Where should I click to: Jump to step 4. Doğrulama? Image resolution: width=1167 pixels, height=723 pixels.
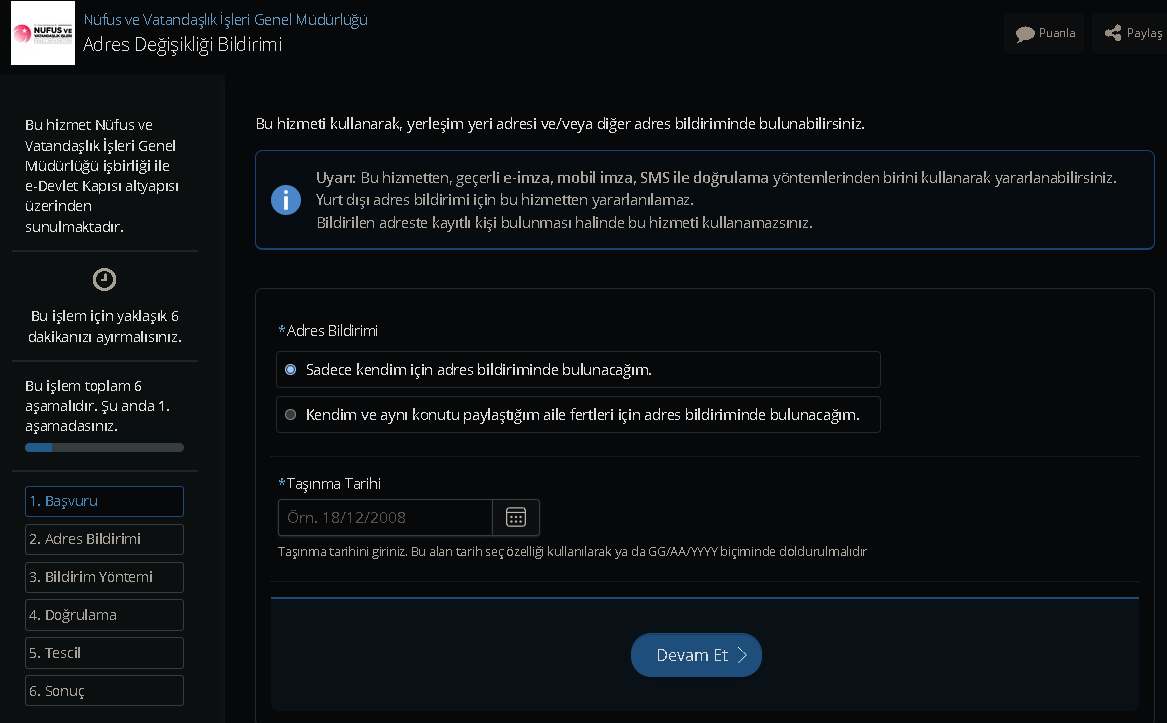point(104,615)
